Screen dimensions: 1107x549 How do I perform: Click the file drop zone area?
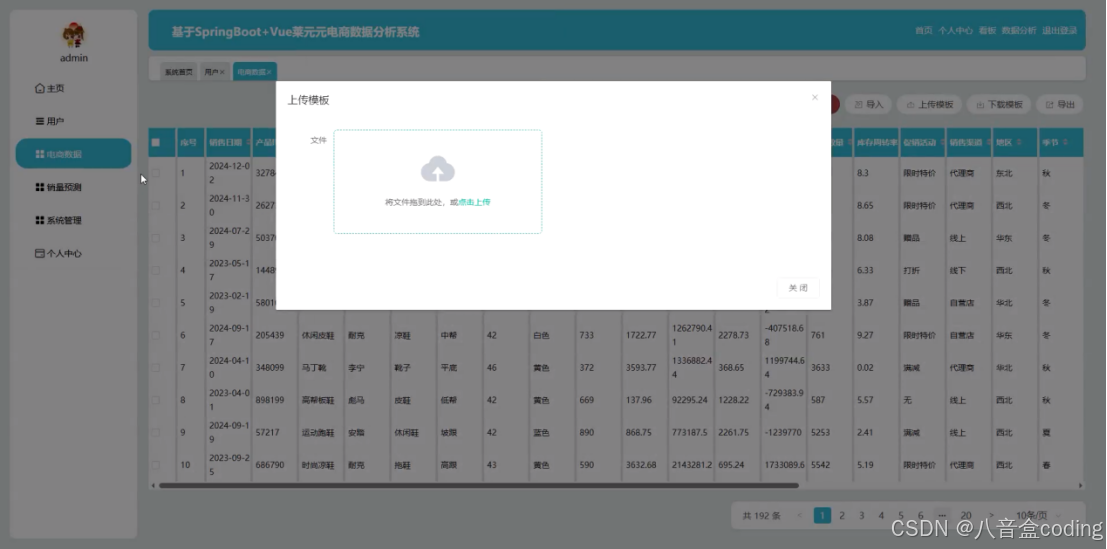tap(438, 181)
